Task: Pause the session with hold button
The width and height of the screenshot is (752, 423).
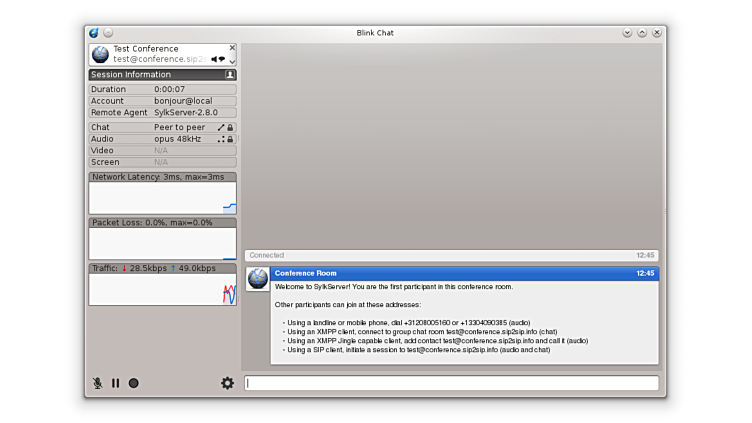Action: [x=115, y=383]
